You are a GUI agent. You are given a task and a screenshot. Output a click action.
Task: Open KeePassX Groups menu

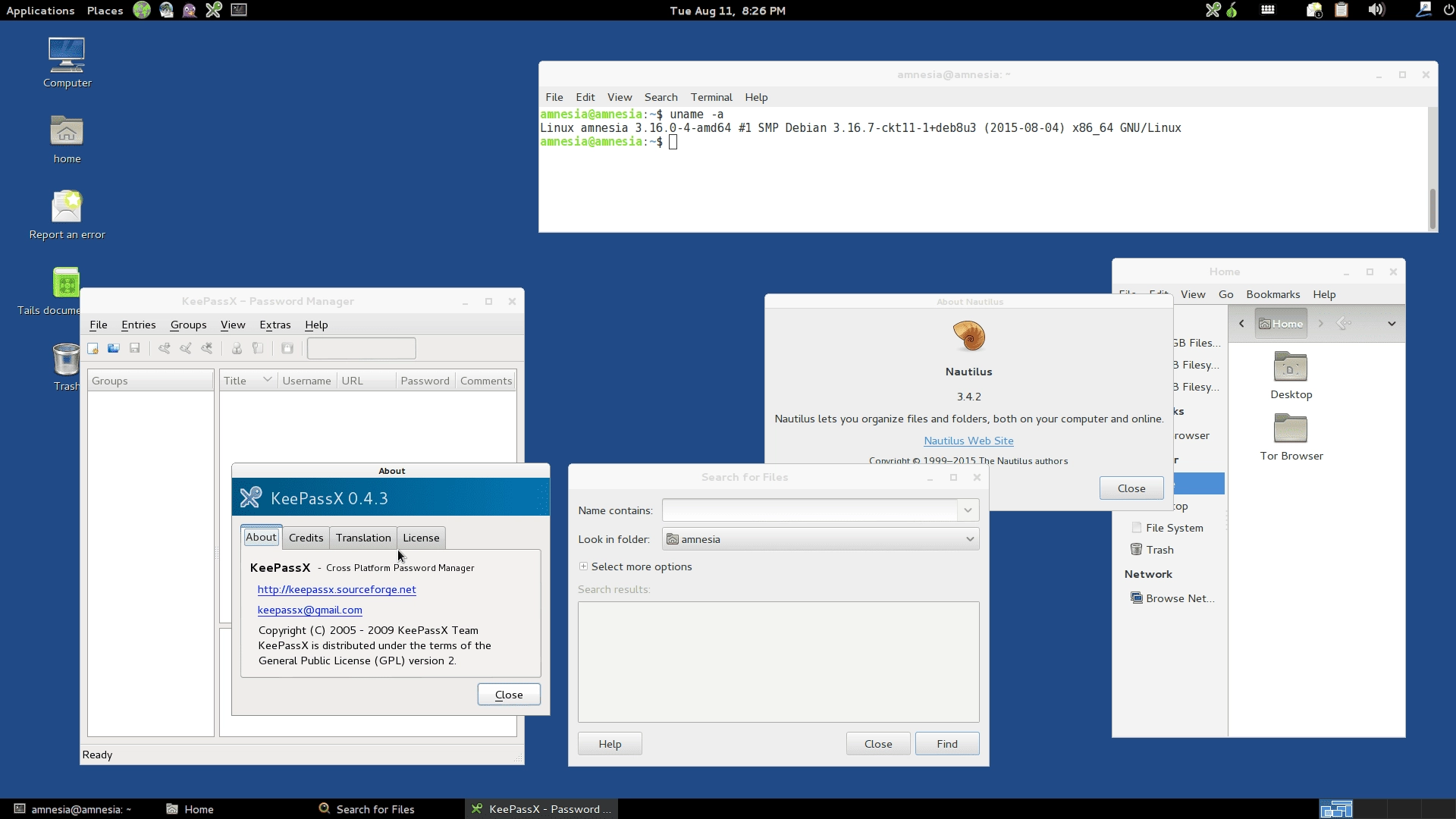pos(188,325)
